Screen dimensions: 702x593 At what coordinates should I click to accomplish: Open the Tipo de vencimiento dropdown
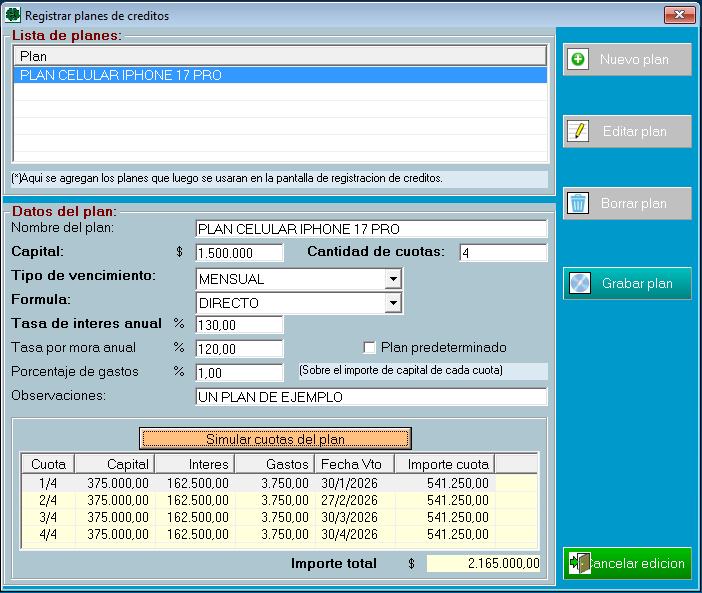[393, 278]
